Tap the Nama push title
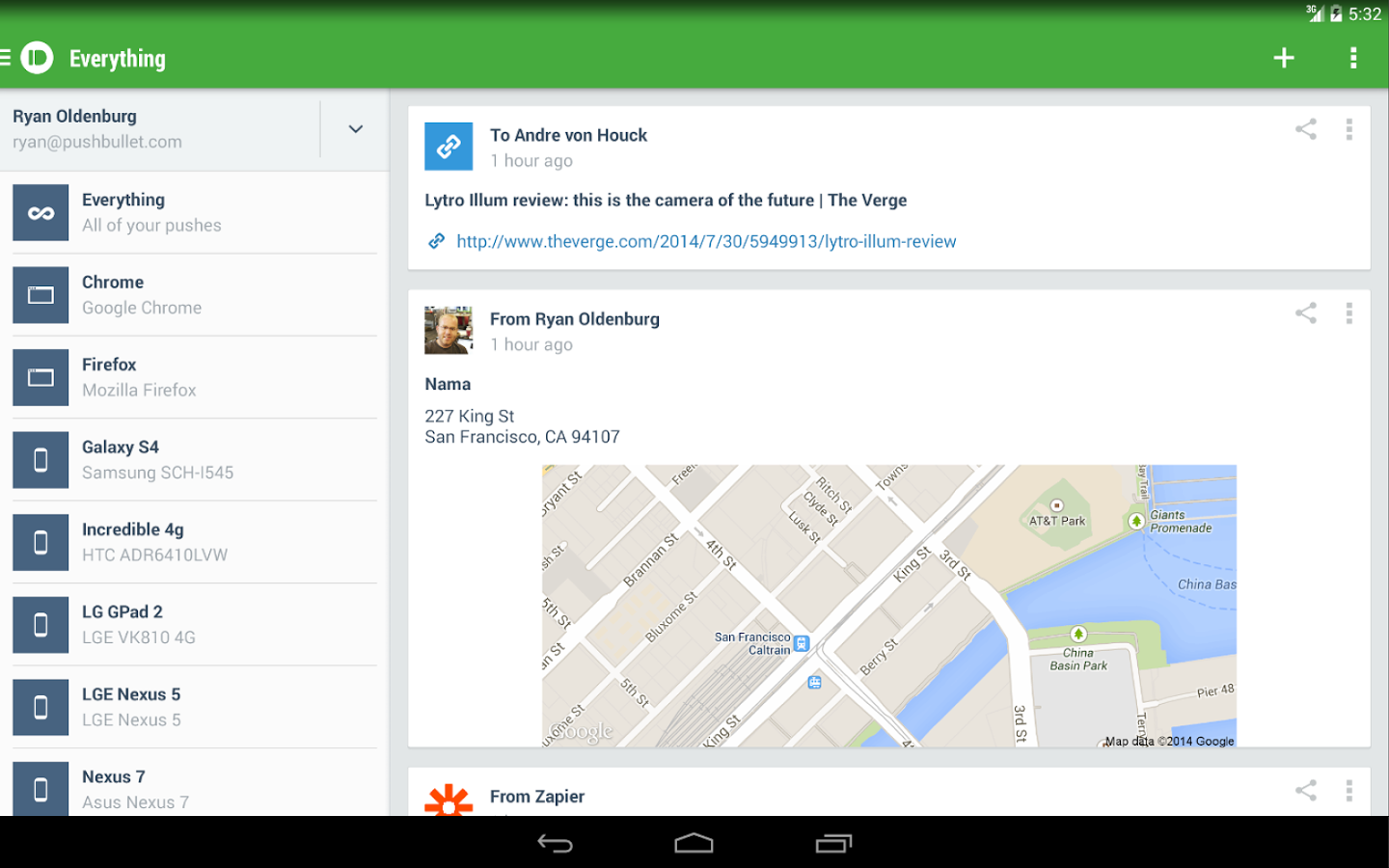This screenshot has width=1389, height=868. pos(448,384)
